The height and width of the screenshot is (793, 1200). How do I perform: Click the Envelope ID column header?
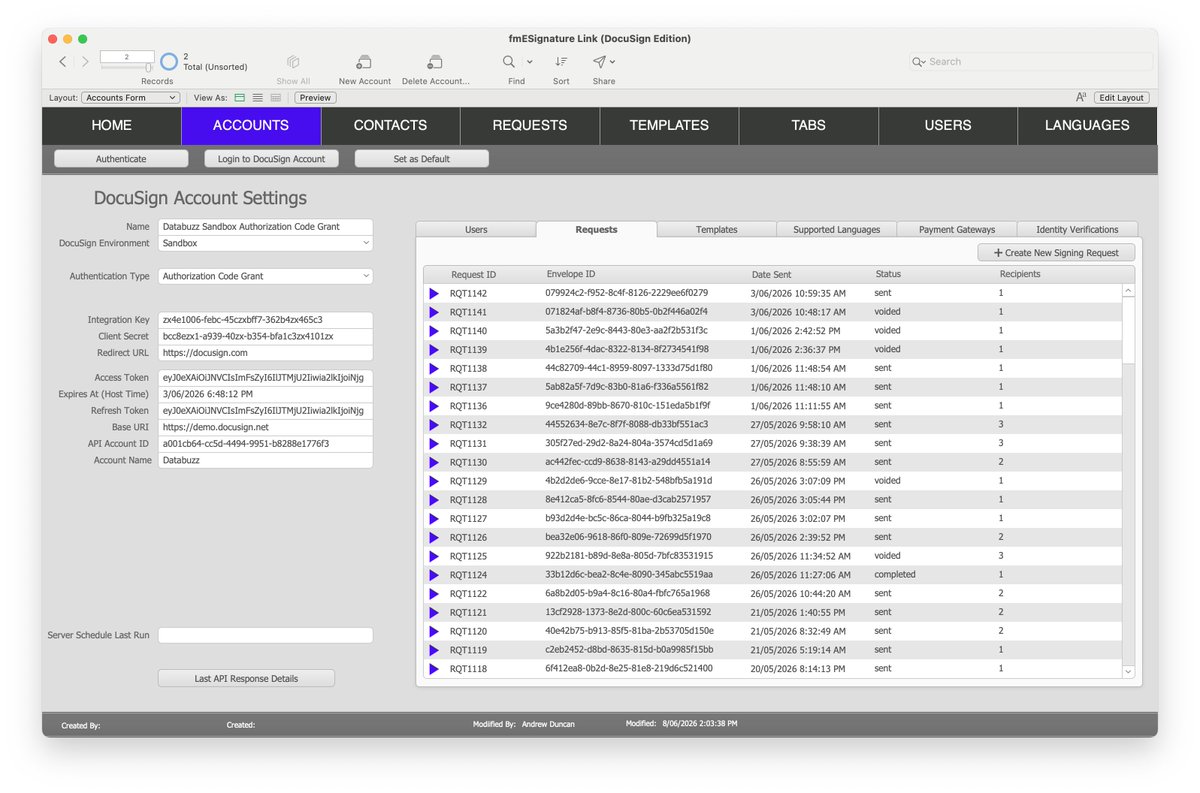pos(571,274)
